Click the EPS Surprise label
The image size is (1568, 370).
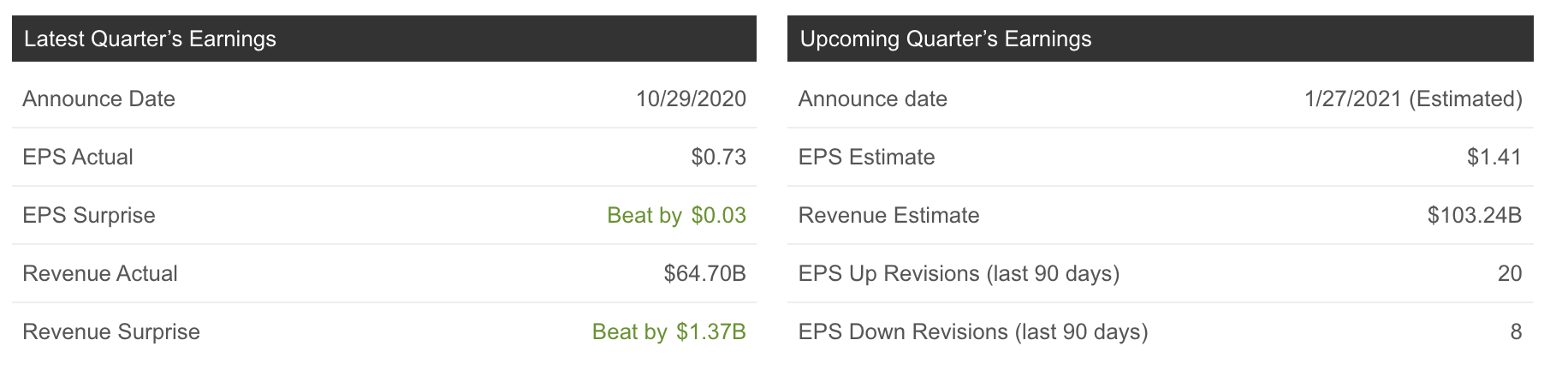[x=89, y=216]
